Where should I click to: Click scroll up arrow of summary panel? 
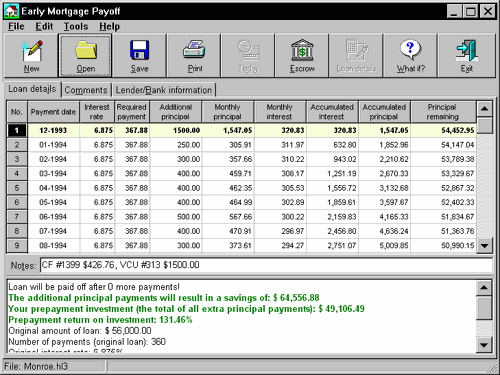tap(484, 288)
